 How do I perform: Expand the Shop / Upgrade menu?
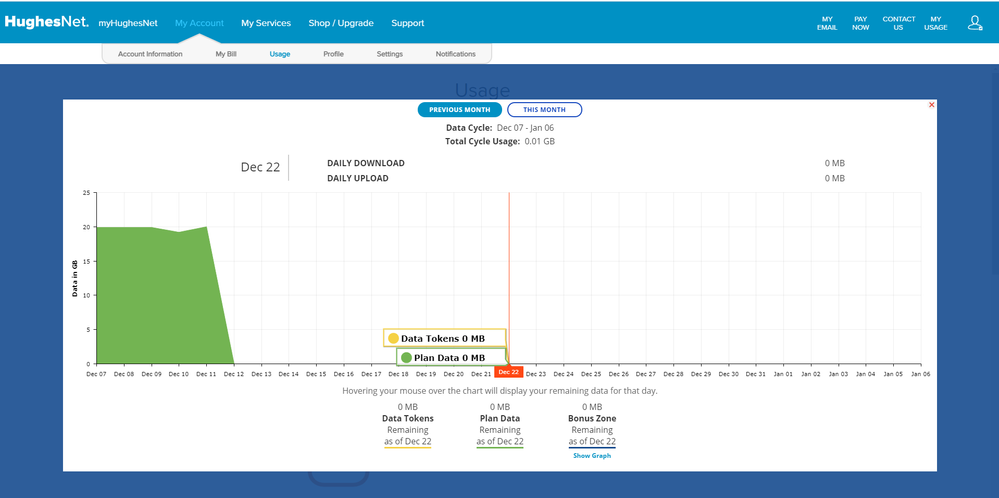341,23
